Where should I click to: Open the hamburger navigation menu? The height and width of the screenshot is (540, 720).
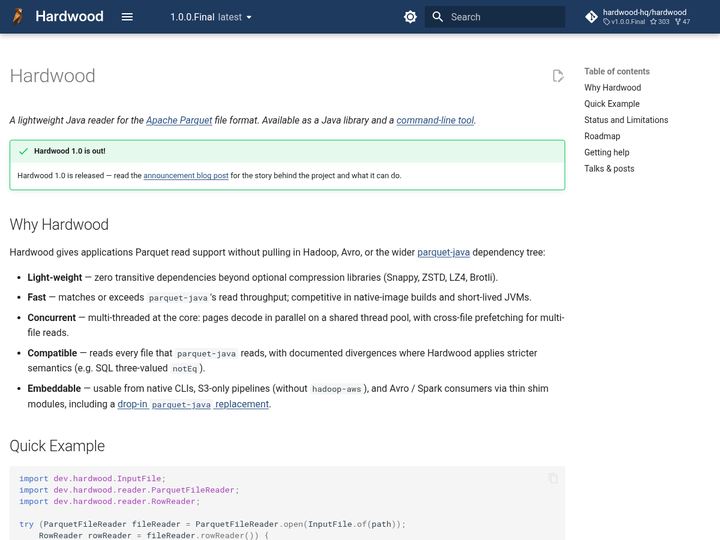click(x=127, y=17)
